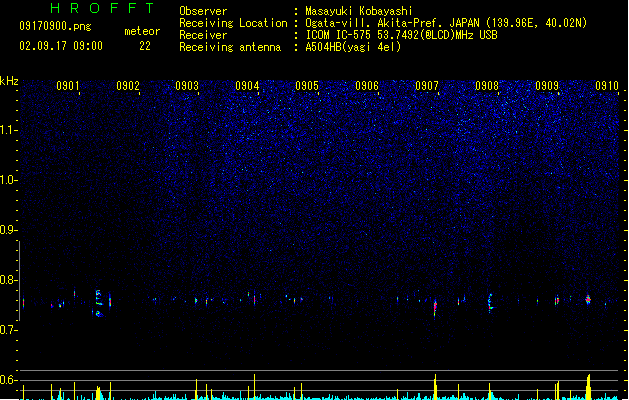Click the 0.9 kHz axis label

[8, 230]
